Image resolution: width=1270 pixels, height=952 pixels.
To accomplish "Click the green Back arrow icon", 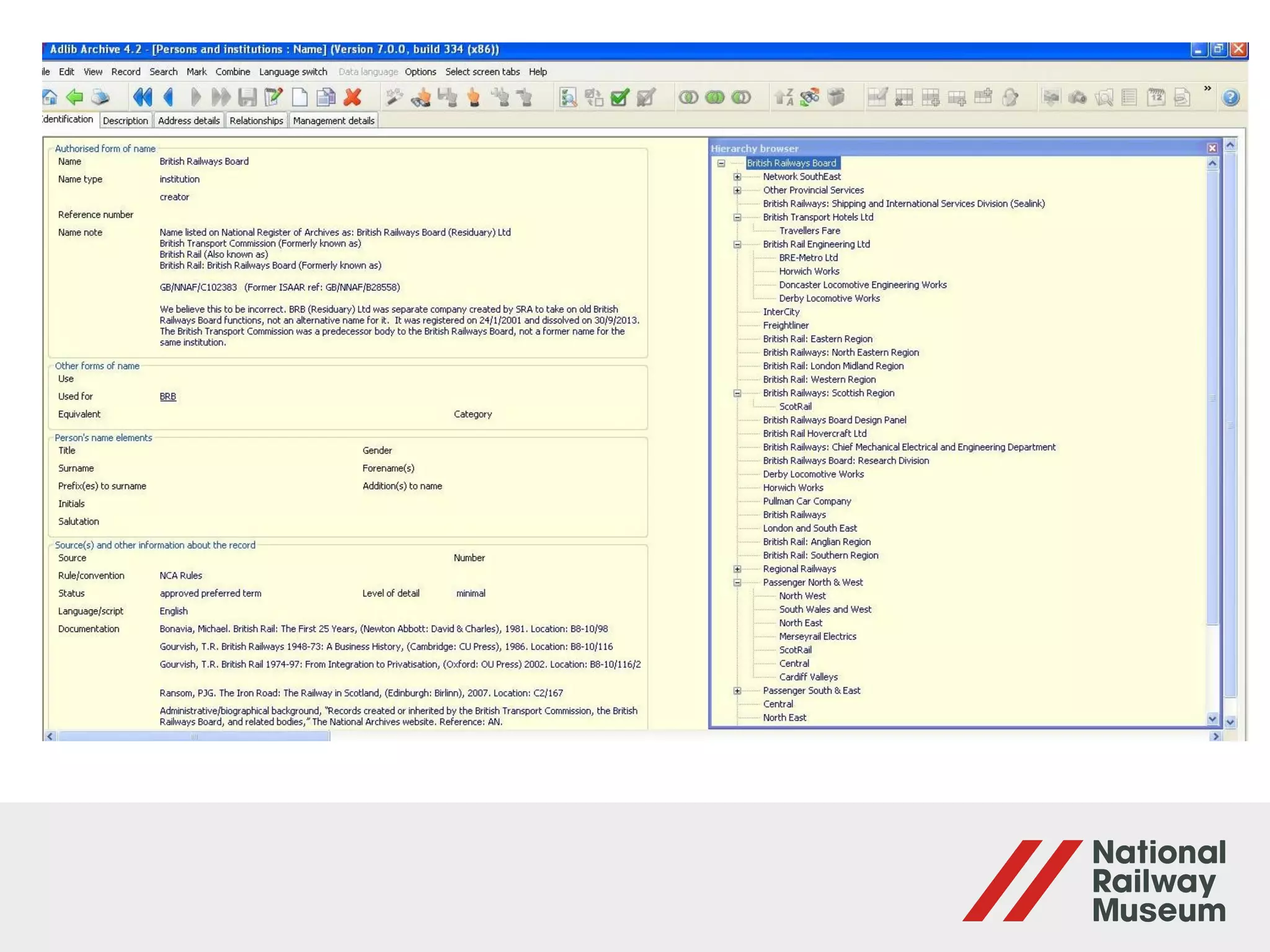I will coord(75,97).
